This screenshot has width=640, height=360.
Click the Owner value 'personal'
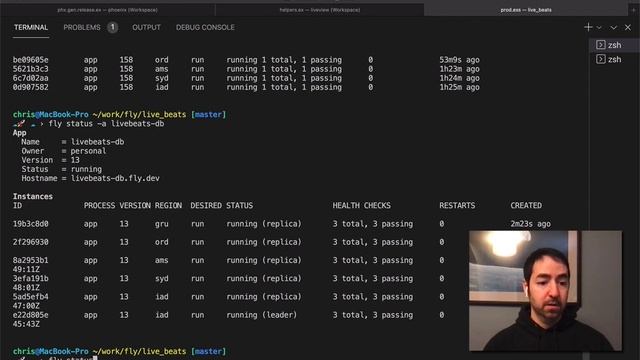[88, 151]
